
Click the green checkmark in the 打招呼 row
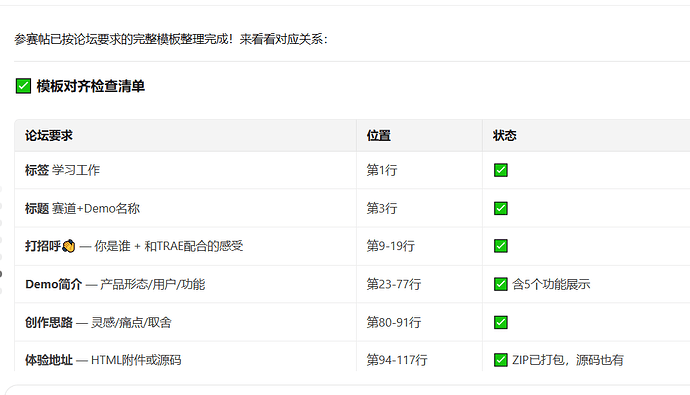[x=500, y=246]
